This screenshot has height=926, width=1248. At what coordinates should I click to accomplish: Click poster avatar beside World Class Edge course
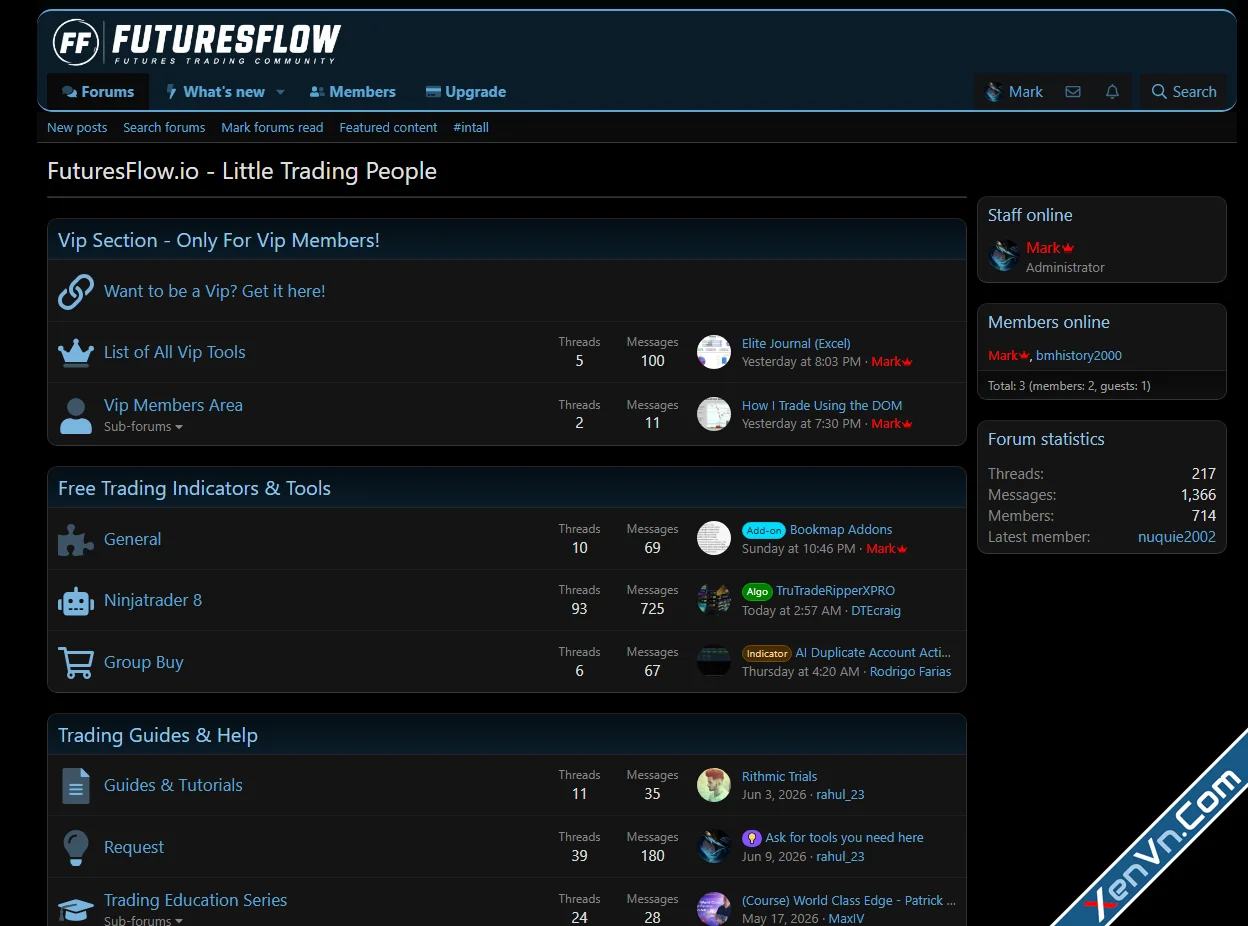[x=714, y=908]
